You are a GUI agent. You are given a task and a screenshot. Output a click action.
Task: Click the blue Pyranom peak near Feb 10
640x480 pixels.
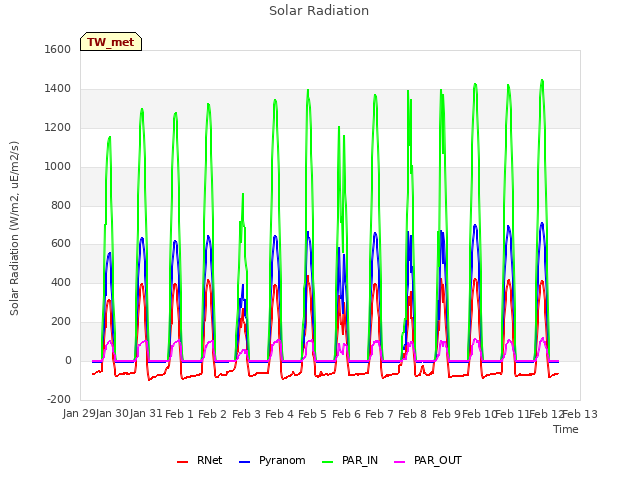coord(475,226)
